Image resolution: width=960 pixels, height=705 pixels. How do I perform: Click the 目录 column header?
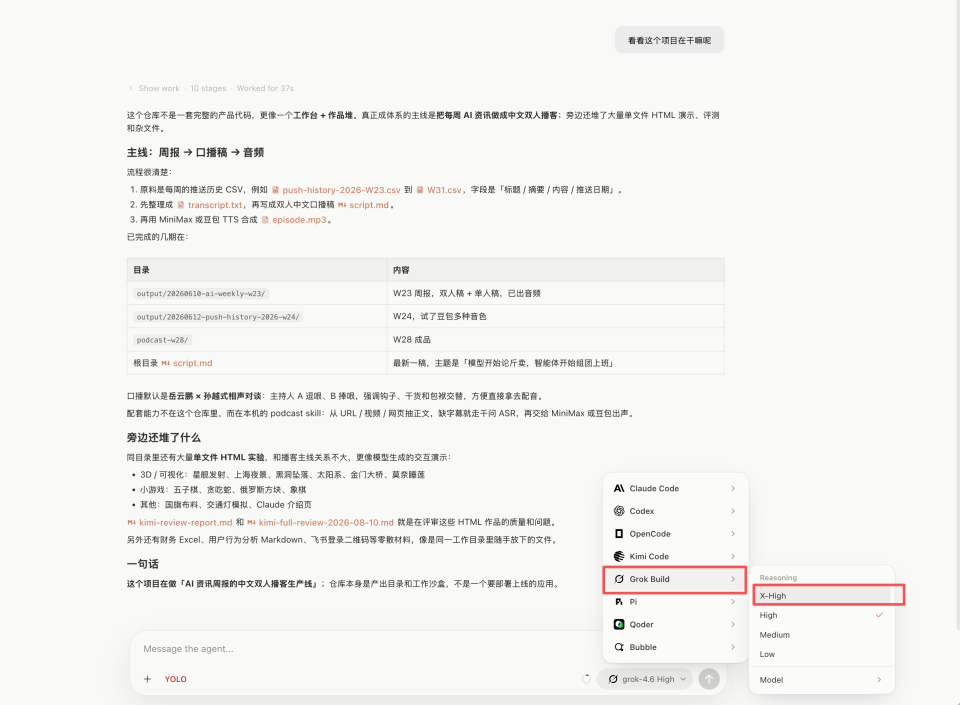coord(257,270)
